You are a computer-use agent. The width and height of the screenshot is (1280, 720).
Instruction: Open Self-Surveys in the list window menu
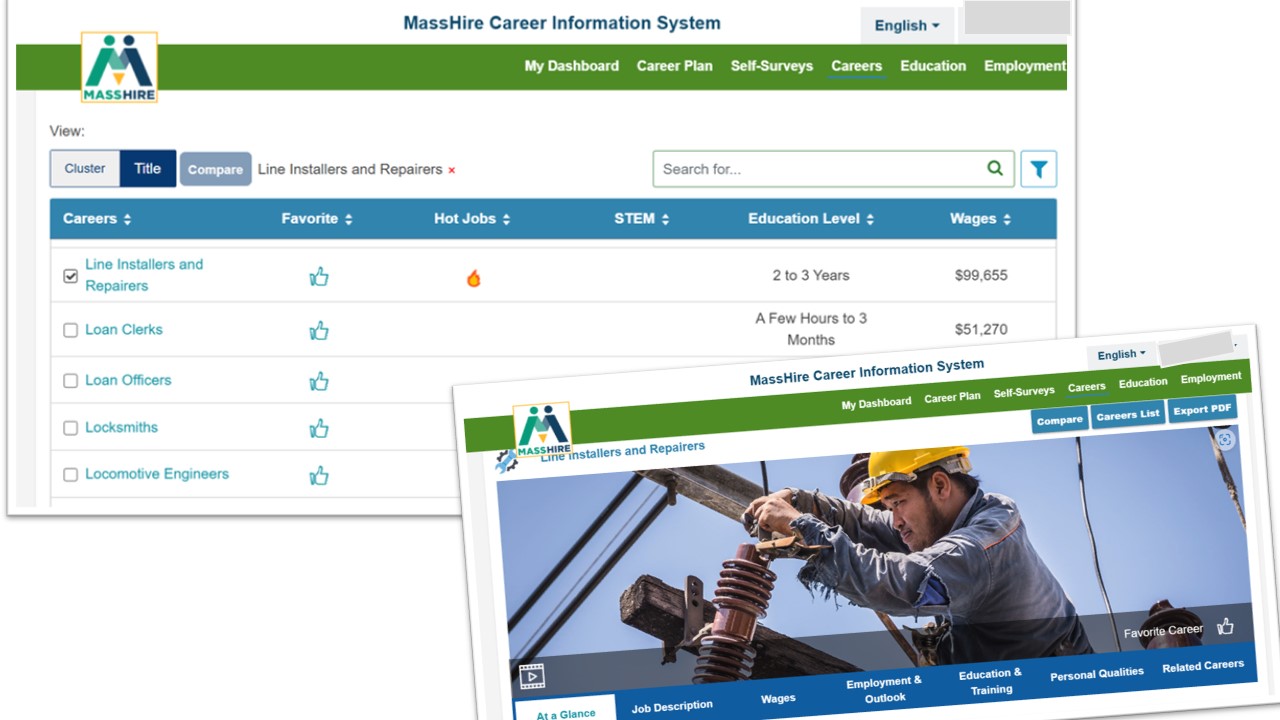click(772, 66)
